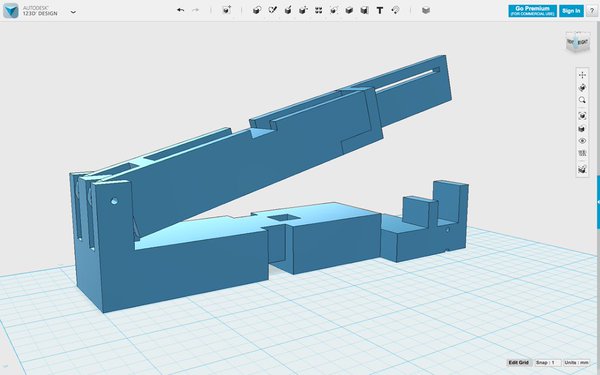600x375 pixels.
Task: Toggle visibility with the eye icon
Action: (x=582, y=141)
